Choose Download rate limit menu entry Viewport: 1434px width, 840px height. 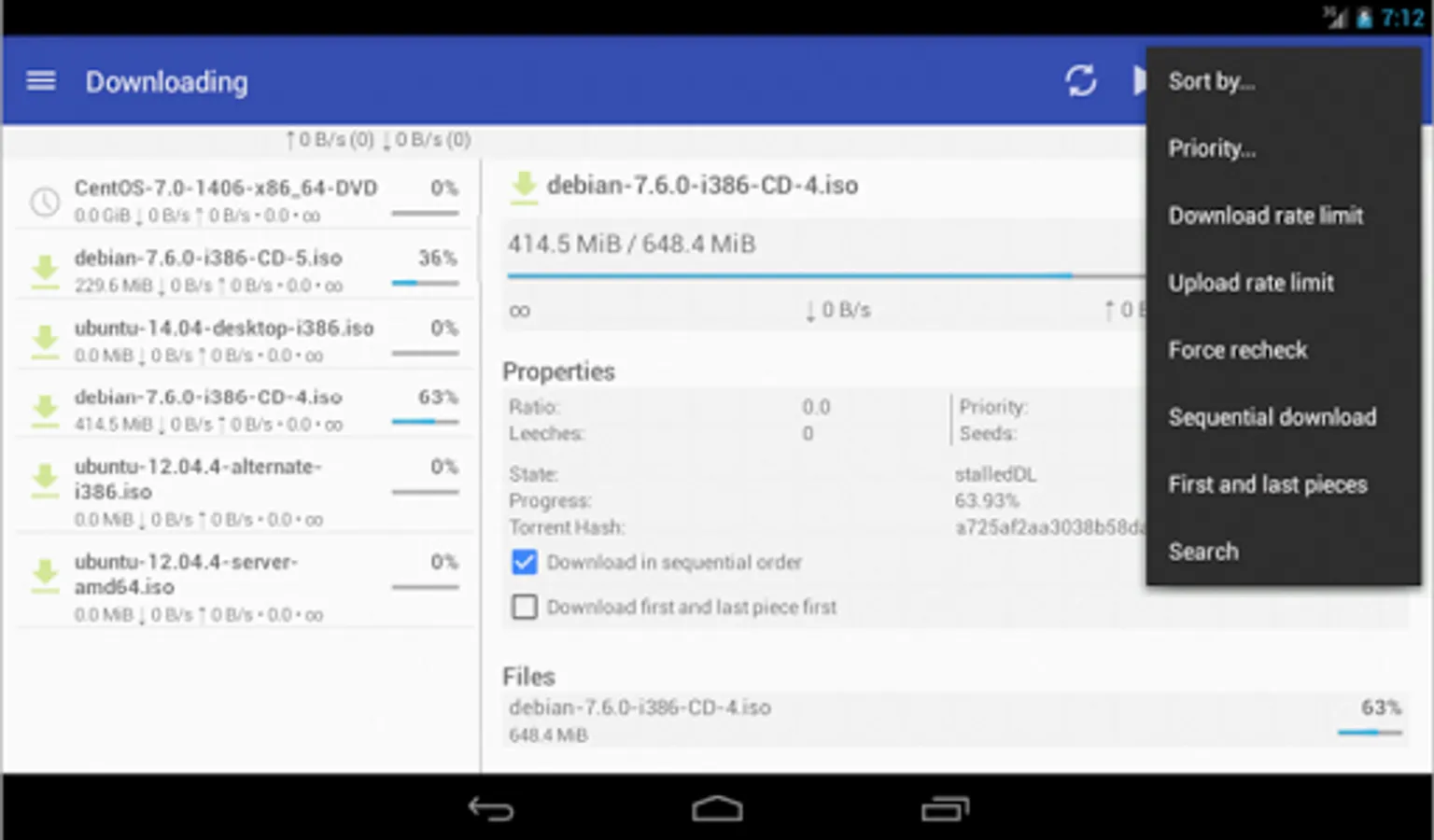point(1284,216)
